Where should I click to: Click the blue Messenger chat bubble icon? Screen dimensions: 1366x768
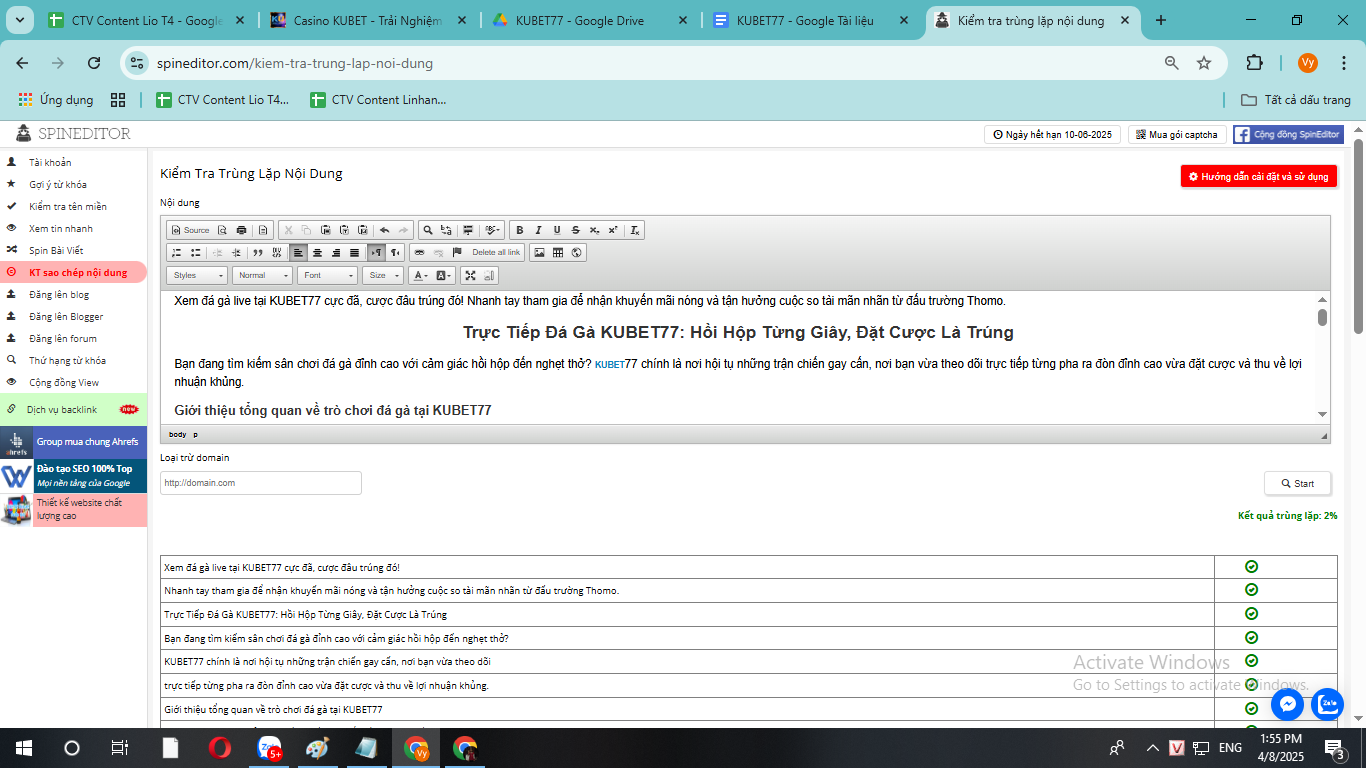point(1288,704)
